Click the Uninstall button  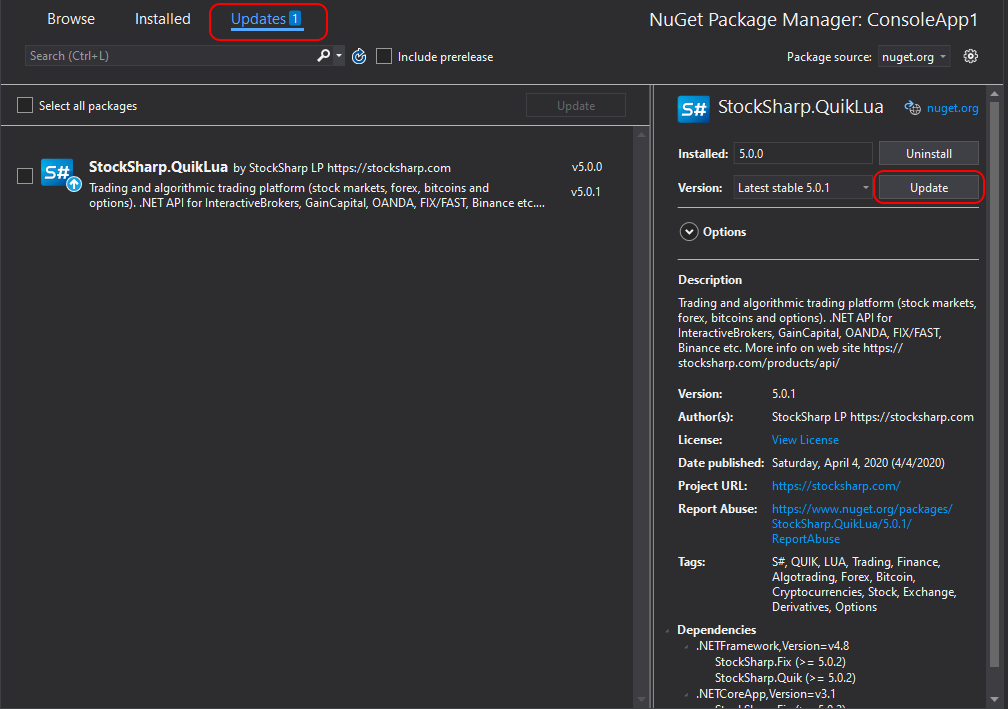[929, 154]
